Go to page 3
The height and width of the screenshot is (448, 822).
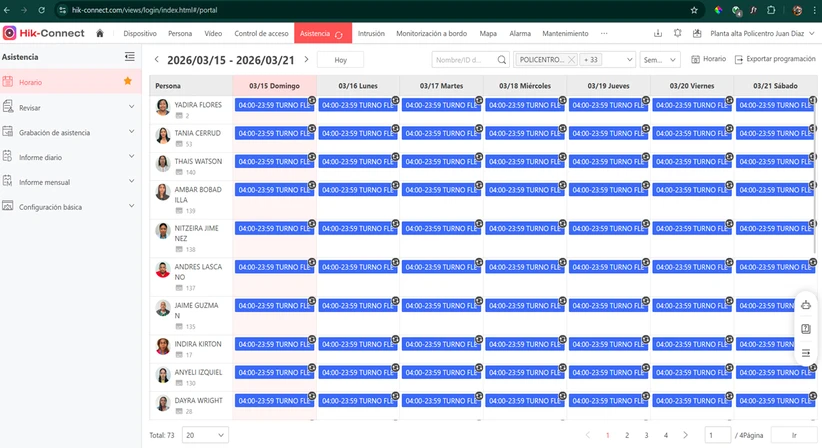point(646,435)
